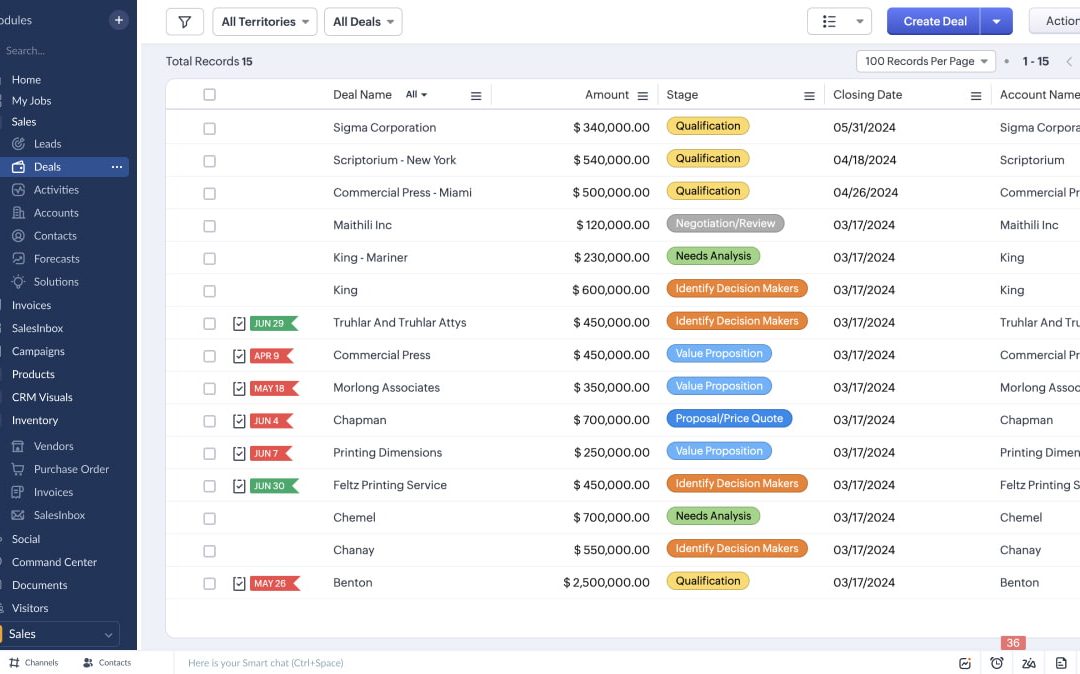The image size is (1080, 674).
Task: Open Deal Name All filter dropdown
Action: (416, 94)
